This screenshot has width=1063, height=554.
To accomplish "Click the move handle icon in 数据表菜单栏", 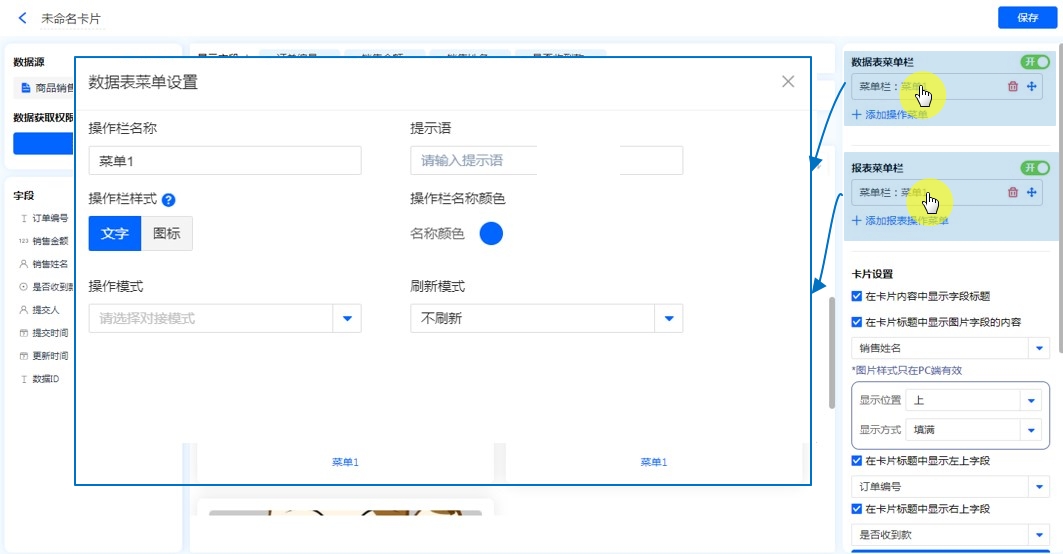I will click(x=1032, y=87).
